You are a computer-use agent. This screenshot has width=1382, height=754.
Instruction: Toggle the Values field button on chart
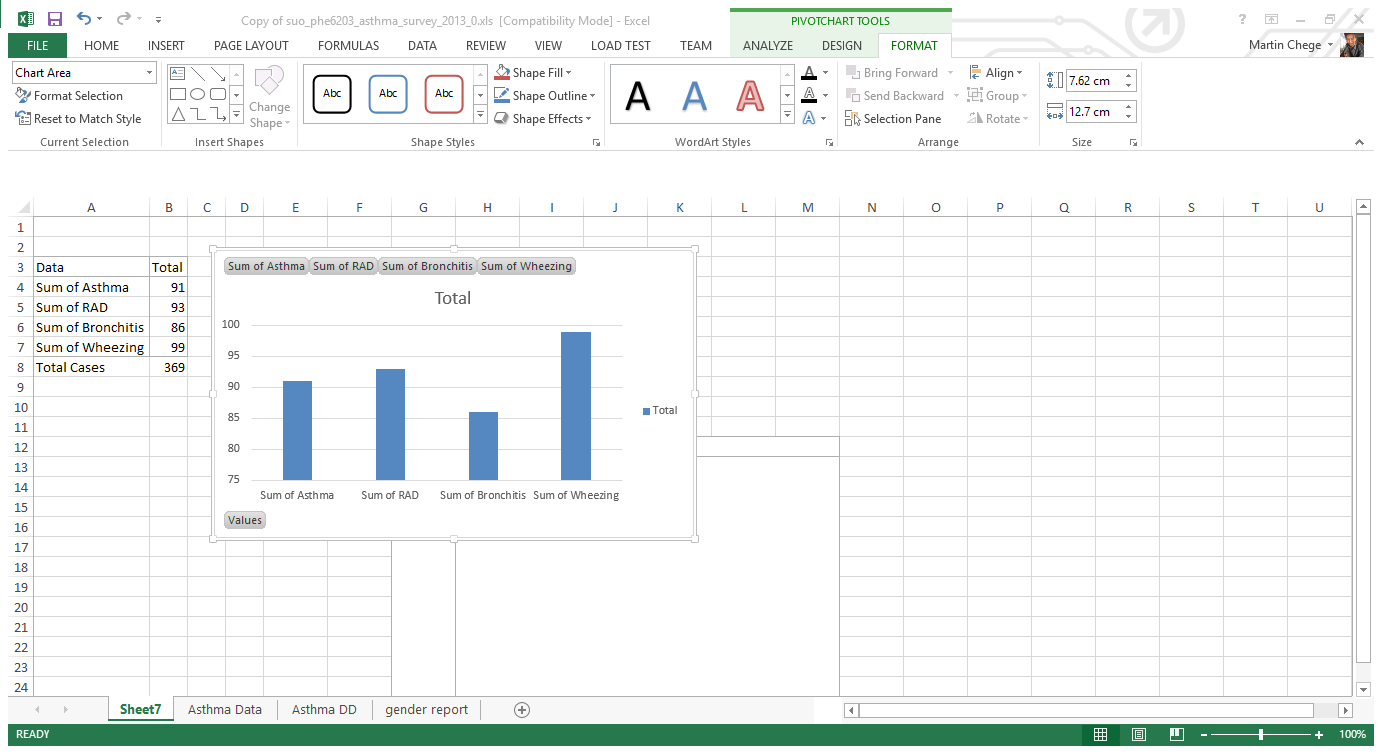[245, 520]
